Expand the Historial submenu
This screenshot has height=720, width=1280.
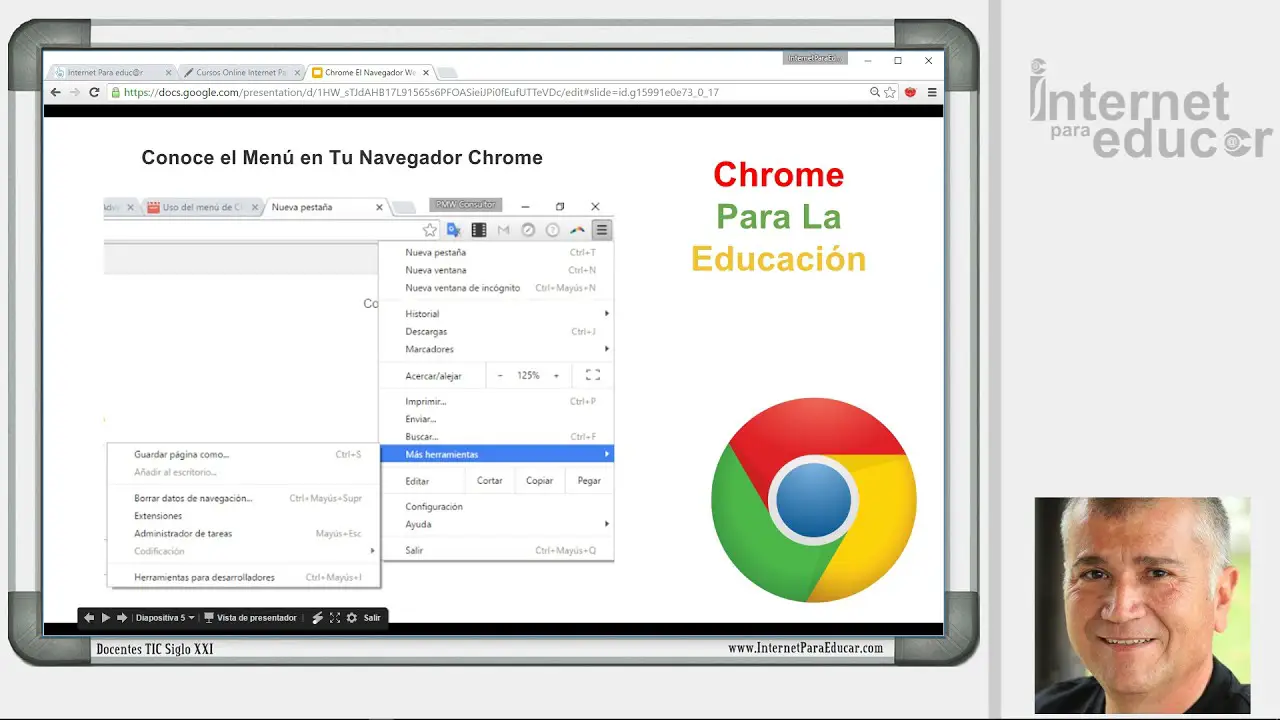coord(496,314)
